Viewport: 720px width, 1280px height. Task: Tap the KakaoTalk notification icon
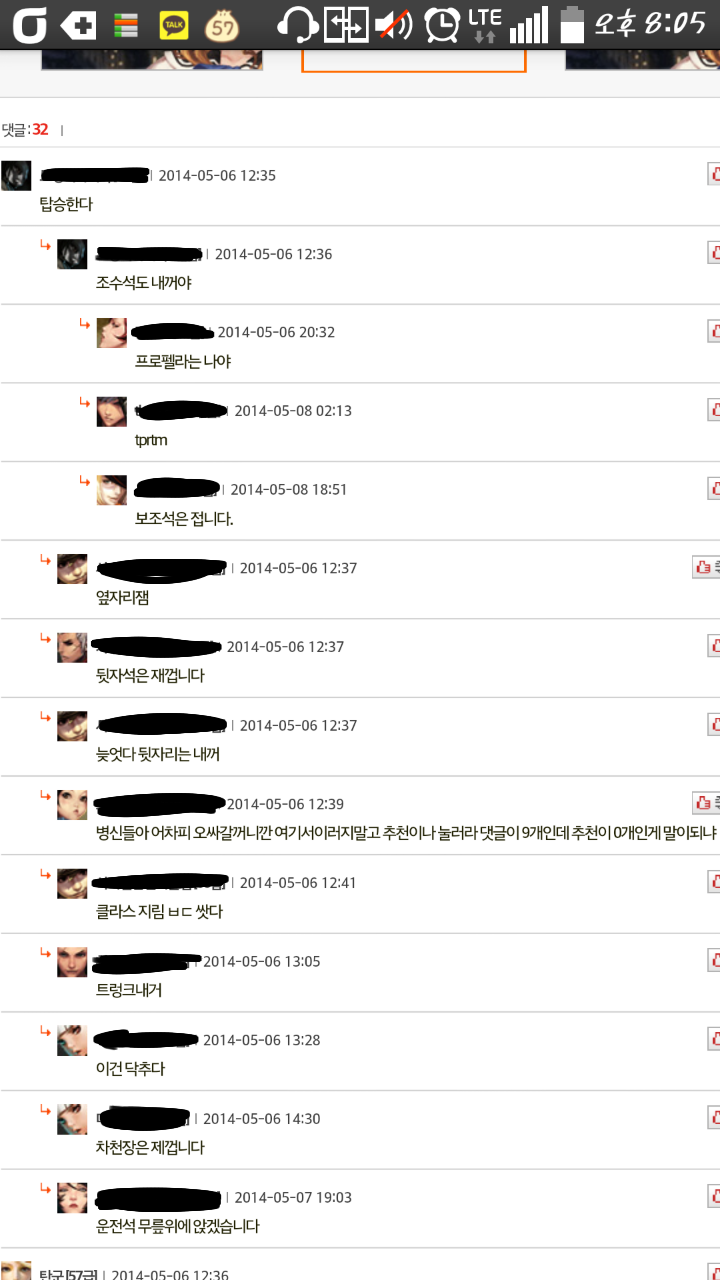pos(174,24)
